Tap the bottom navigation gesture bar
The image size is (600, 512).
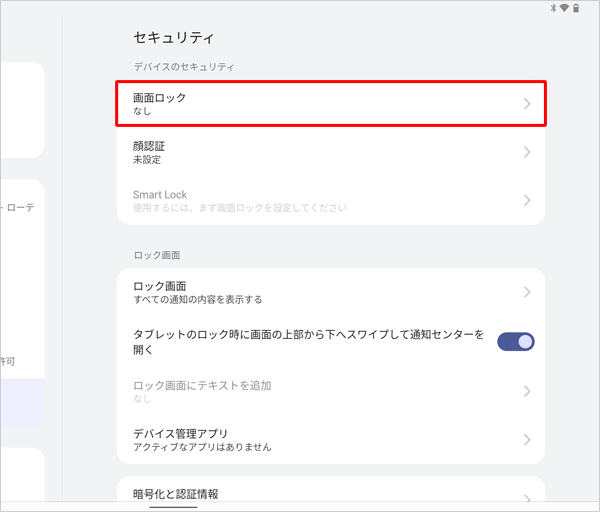[x=173, y=507]
